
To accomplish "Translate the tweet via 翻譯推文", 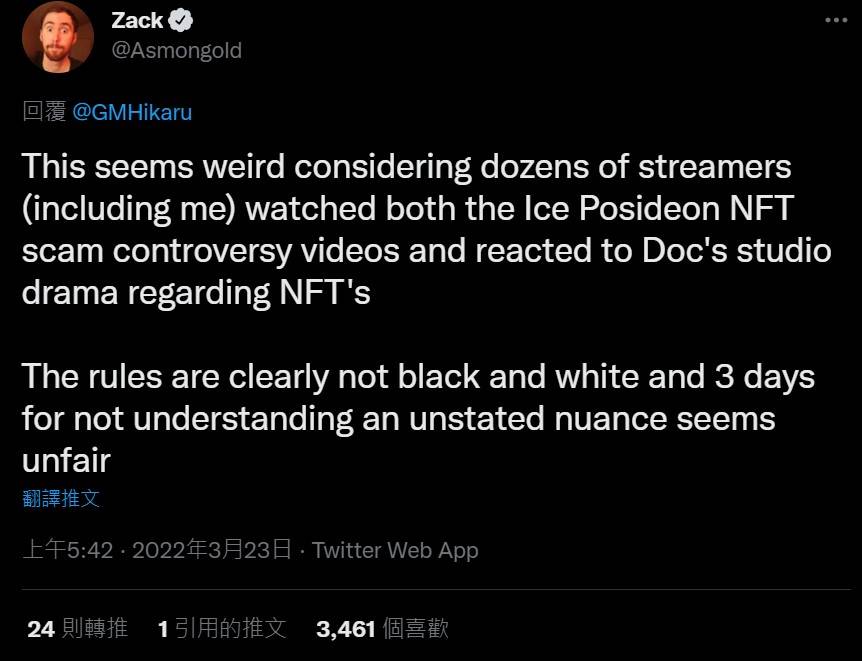I will (60, 498).
